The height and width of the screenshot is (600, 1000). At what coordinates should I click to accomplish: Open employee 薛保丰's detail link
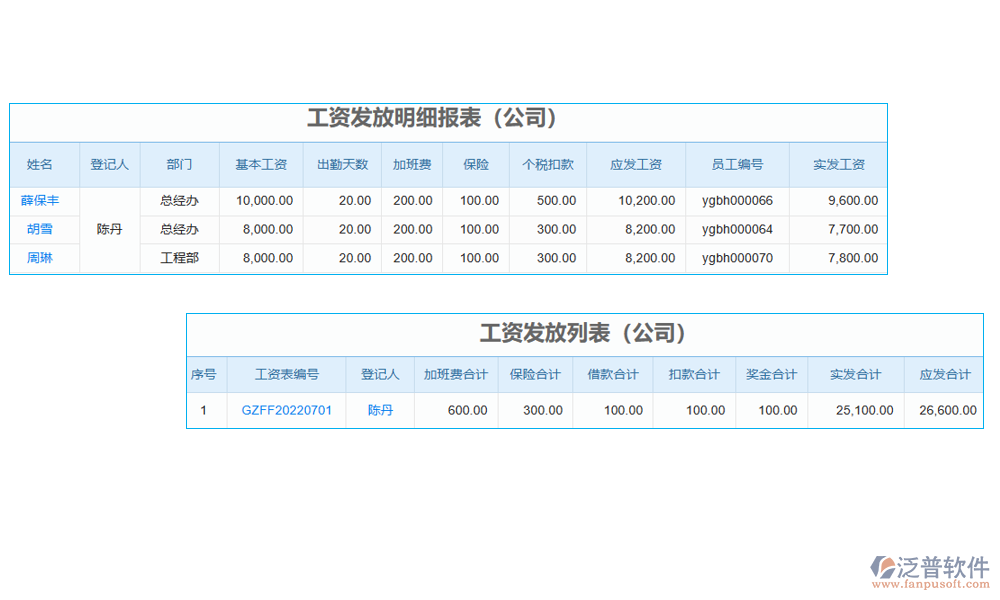pyautogui.click(x=42, y=200)
